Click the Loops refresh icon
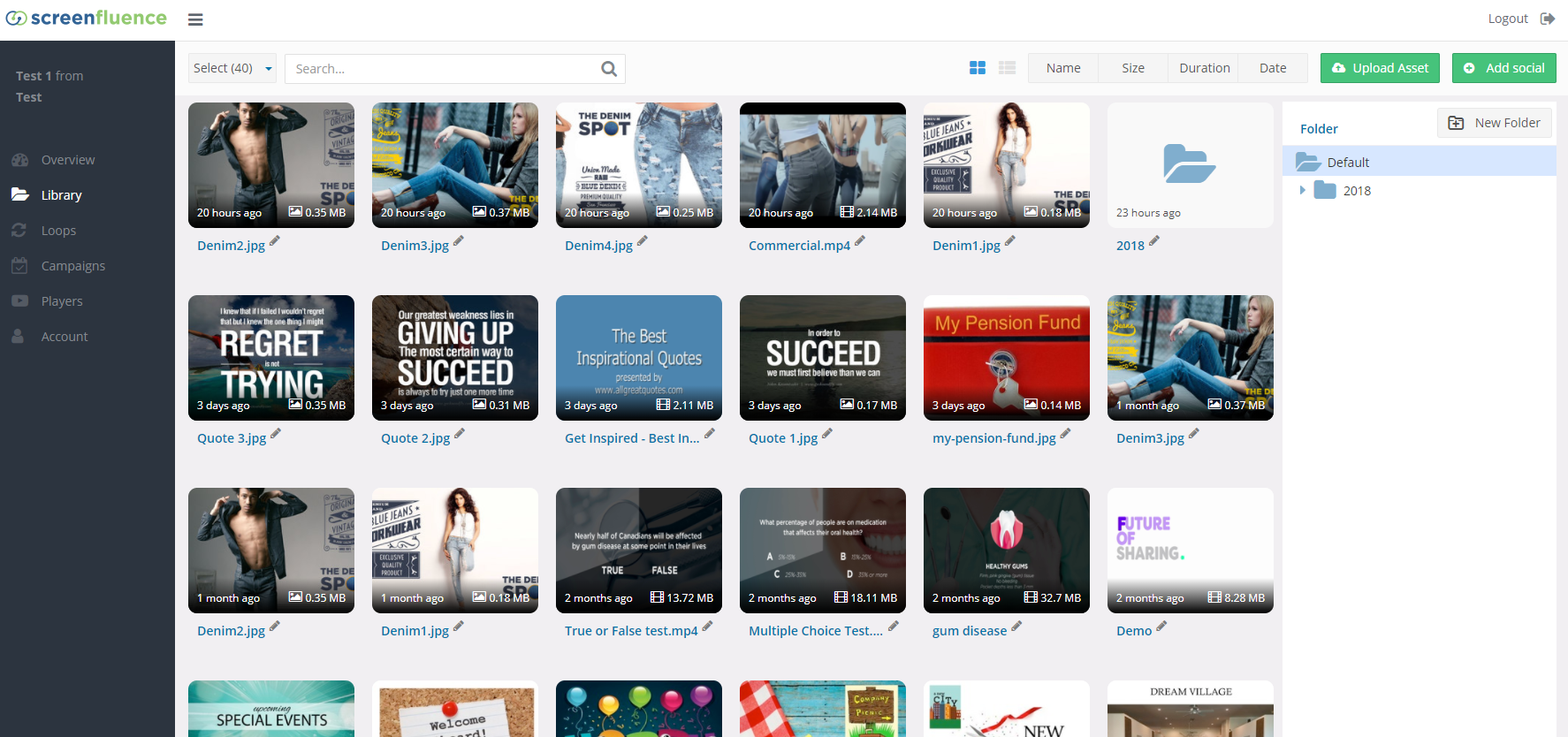1568x737 pixels. click(19, 230)
